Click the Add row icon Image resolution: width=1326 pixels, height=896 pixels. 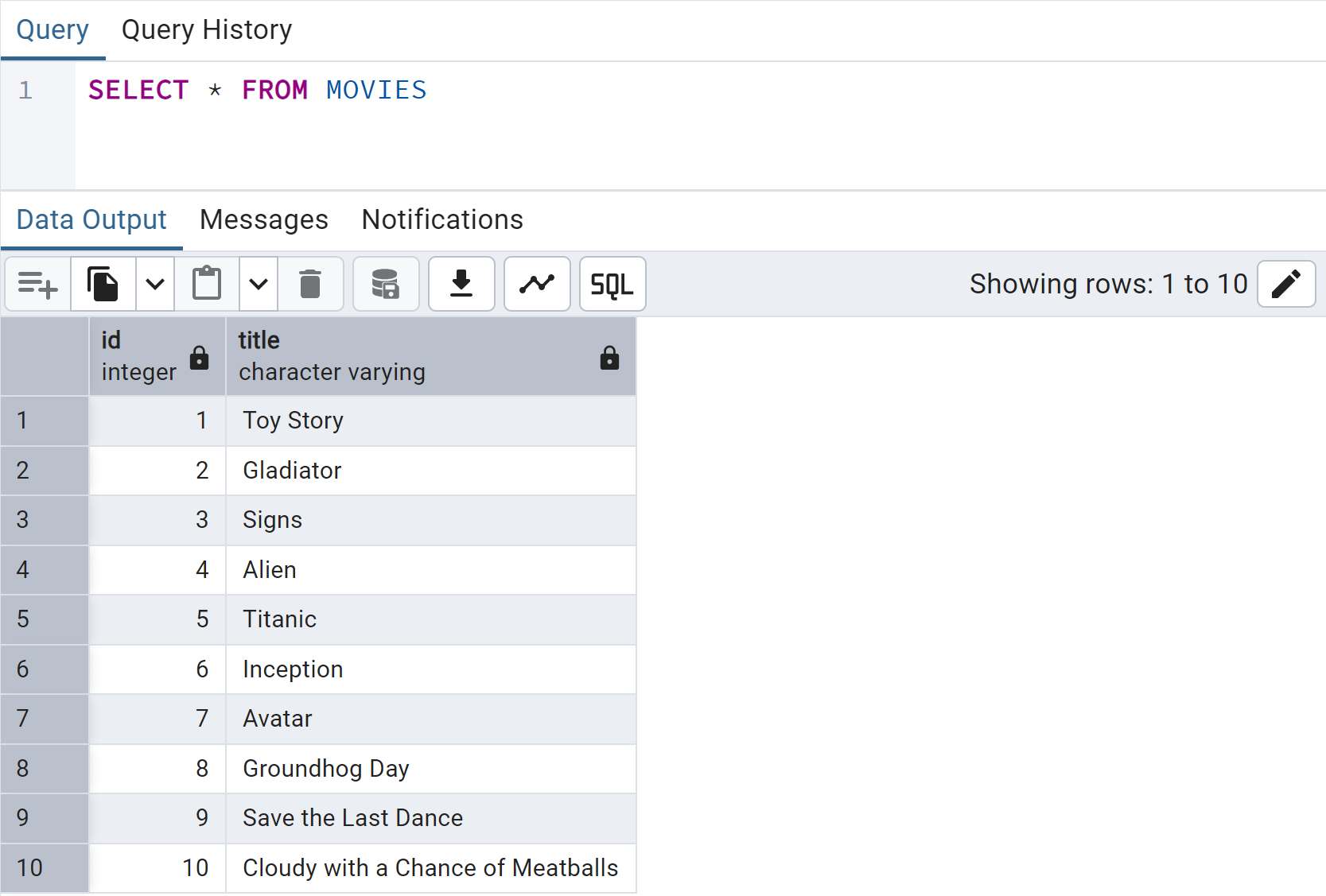(38, 284)
